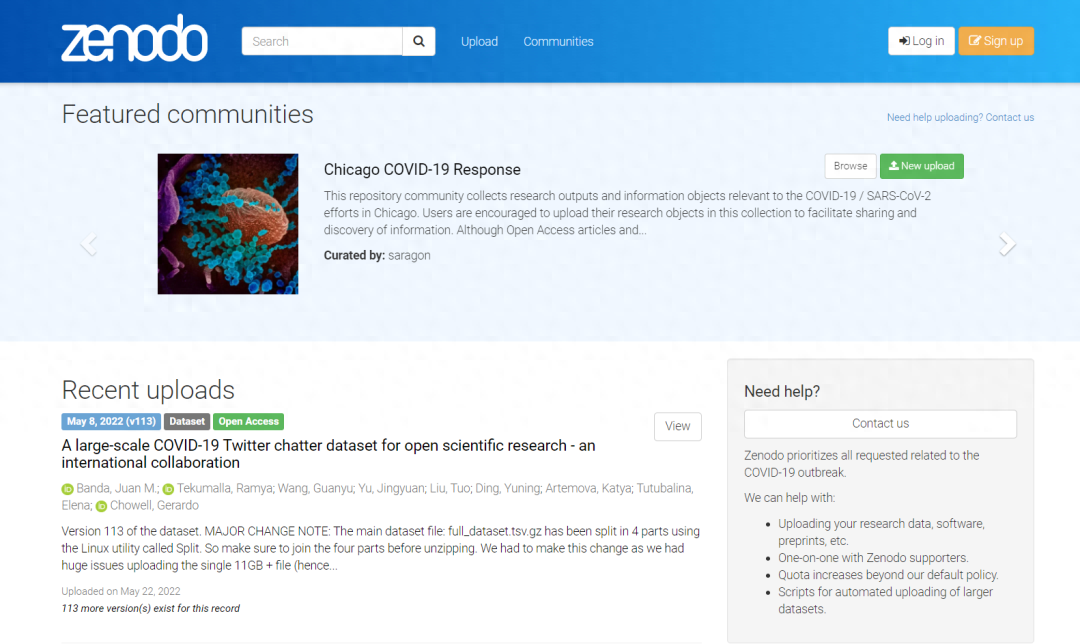
Task: Click the Zenodo logo
Action: tap(134, 40)
